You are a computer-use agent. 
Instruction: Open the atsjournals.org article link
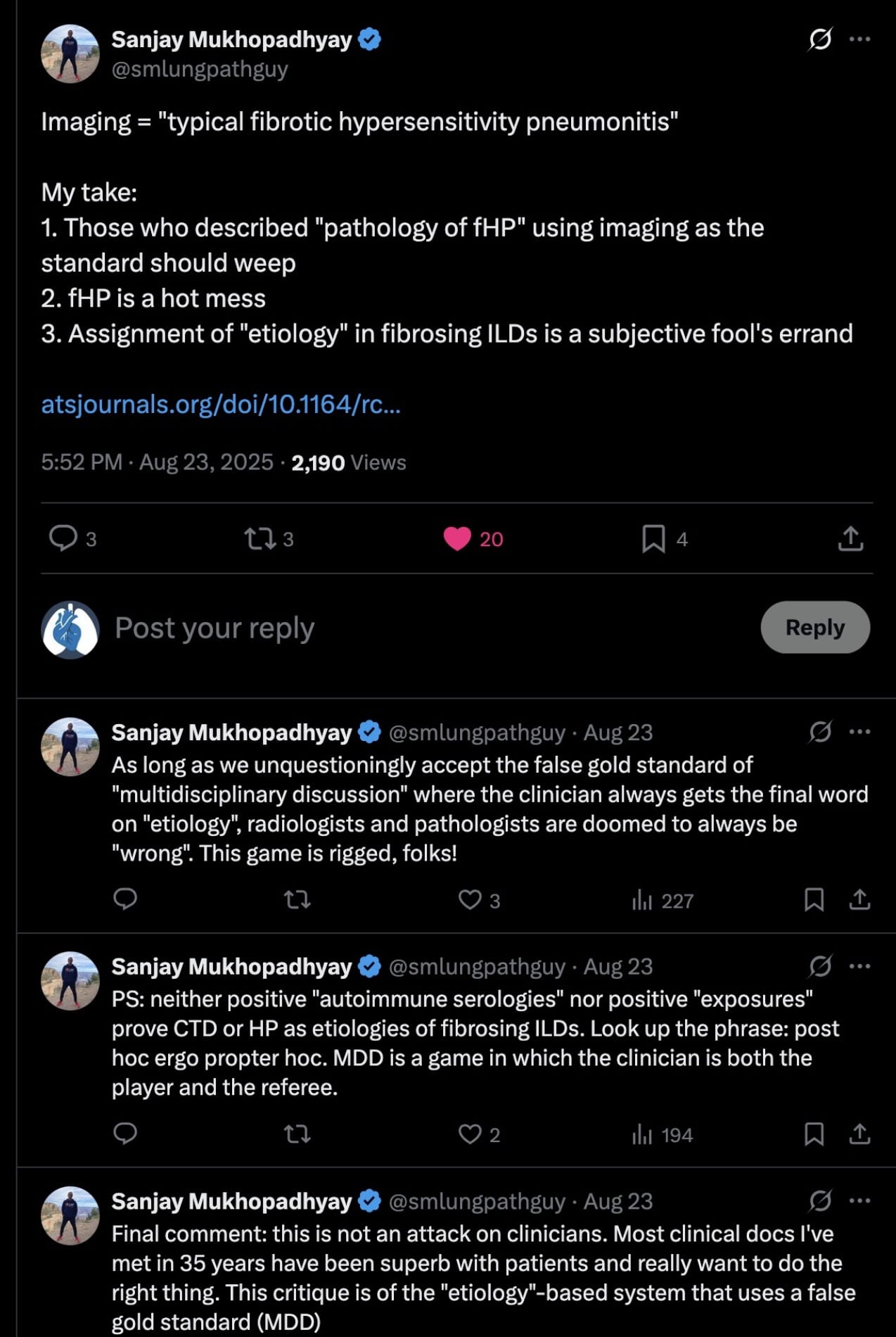[x=221, y=405]
